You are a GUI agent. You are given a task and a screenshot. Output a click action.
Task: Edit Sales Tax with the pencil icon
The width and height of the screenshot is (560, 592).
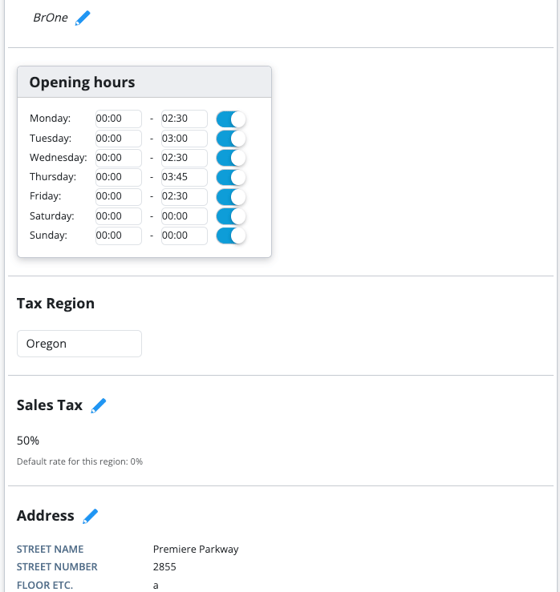tap(99, 406)
